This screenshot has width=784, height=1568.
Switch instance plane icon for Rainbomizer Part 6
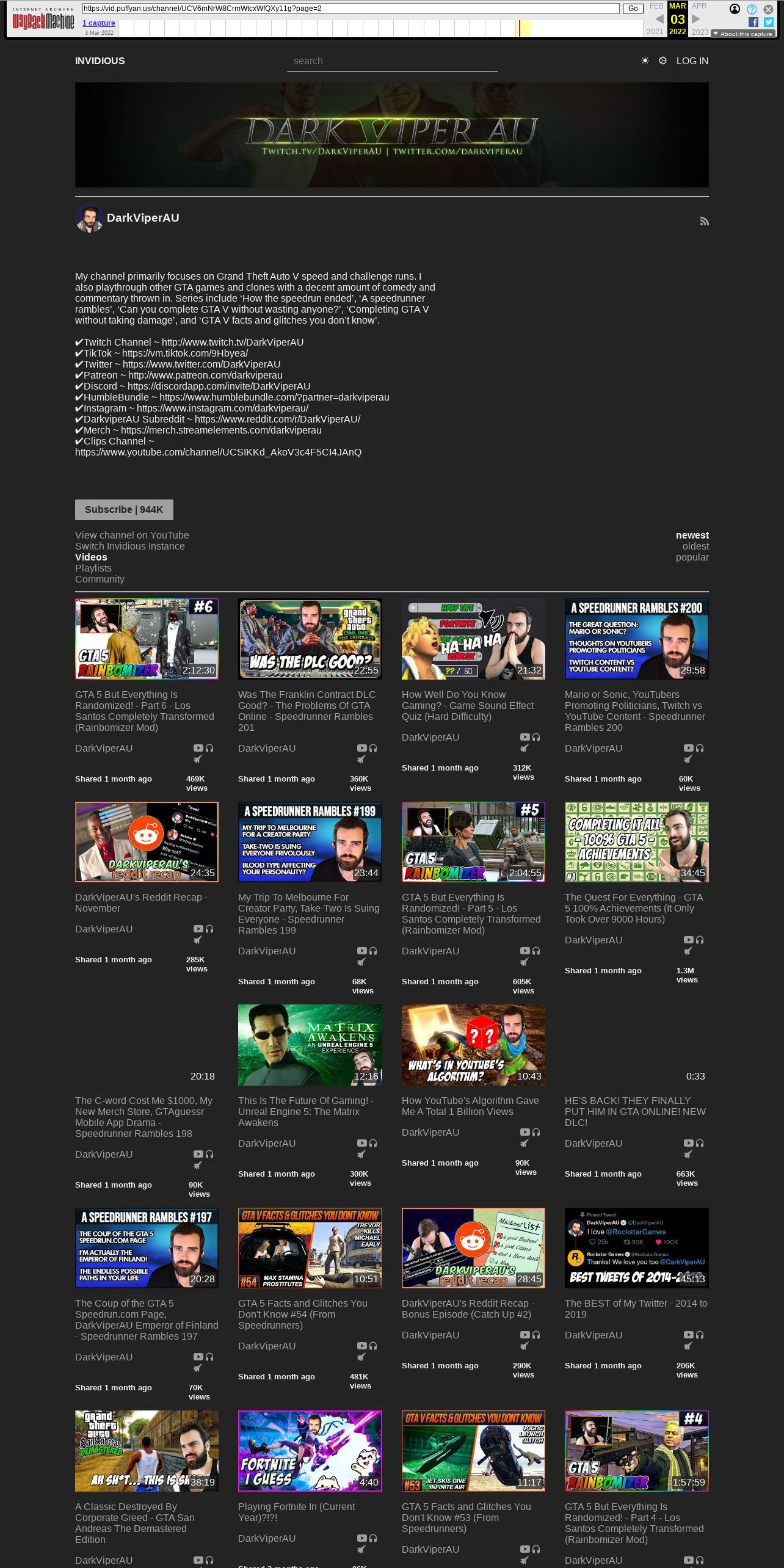[x=198, y=760]
